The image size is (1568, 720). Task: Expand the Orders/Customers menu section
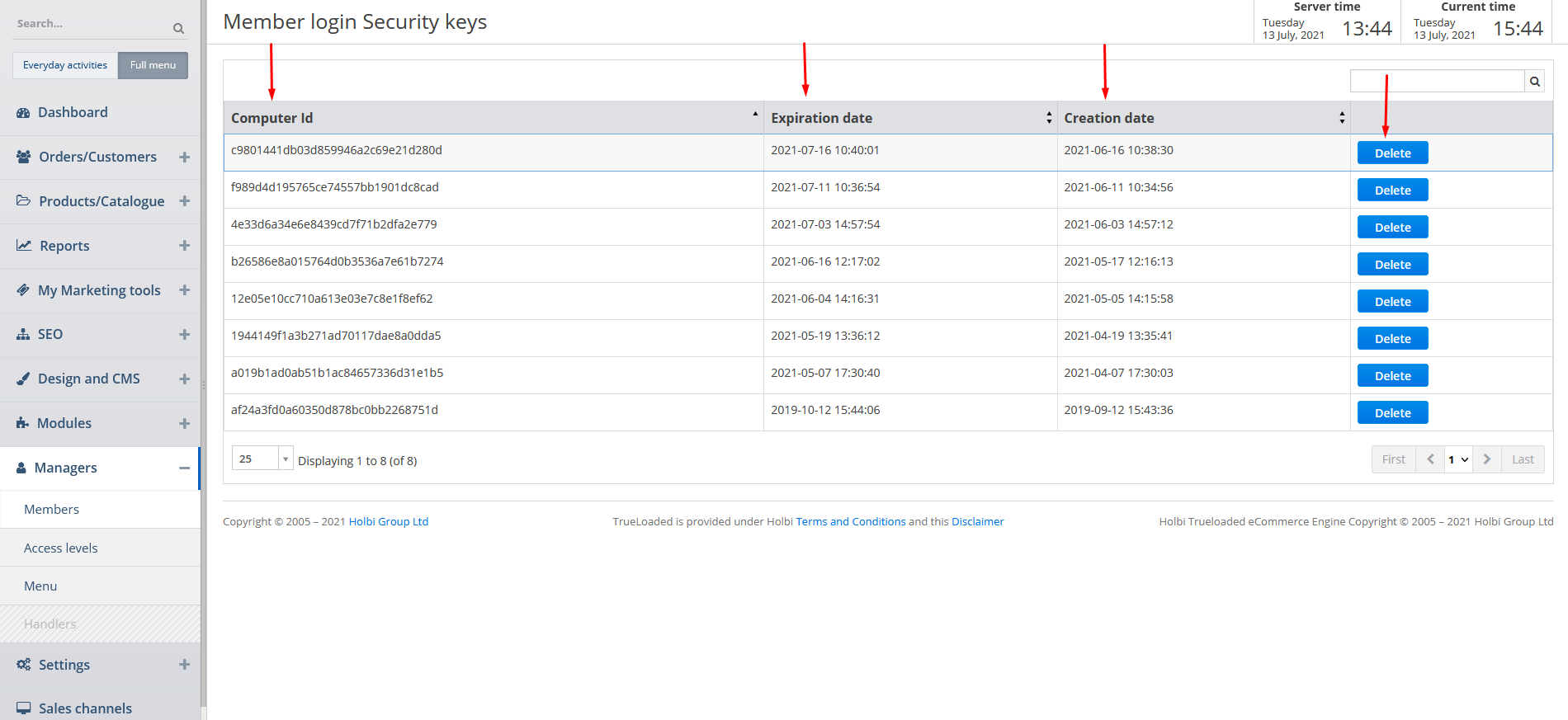(x=184, y=157)
